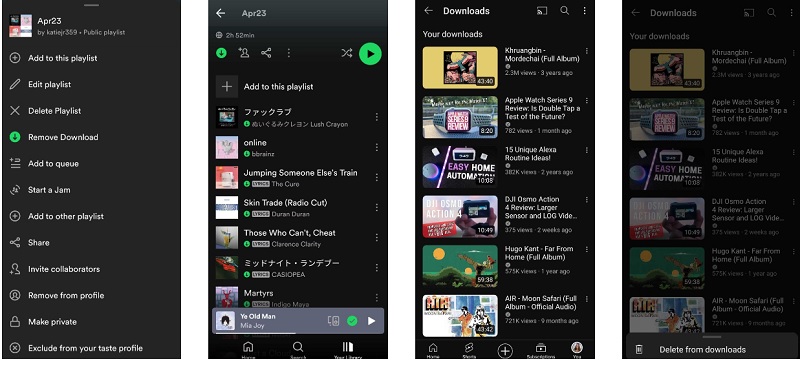Open Easy Home Automation video thumbnail
Screen dimensions: 800x368
pos(460,167)
